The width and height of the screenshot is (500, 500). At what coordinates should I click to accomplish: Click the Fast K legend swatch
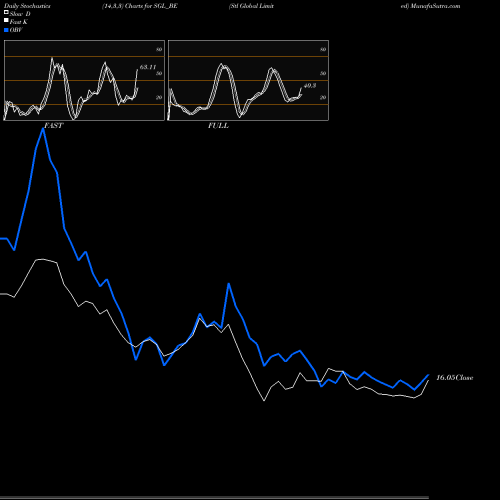(x=6, y=20)
